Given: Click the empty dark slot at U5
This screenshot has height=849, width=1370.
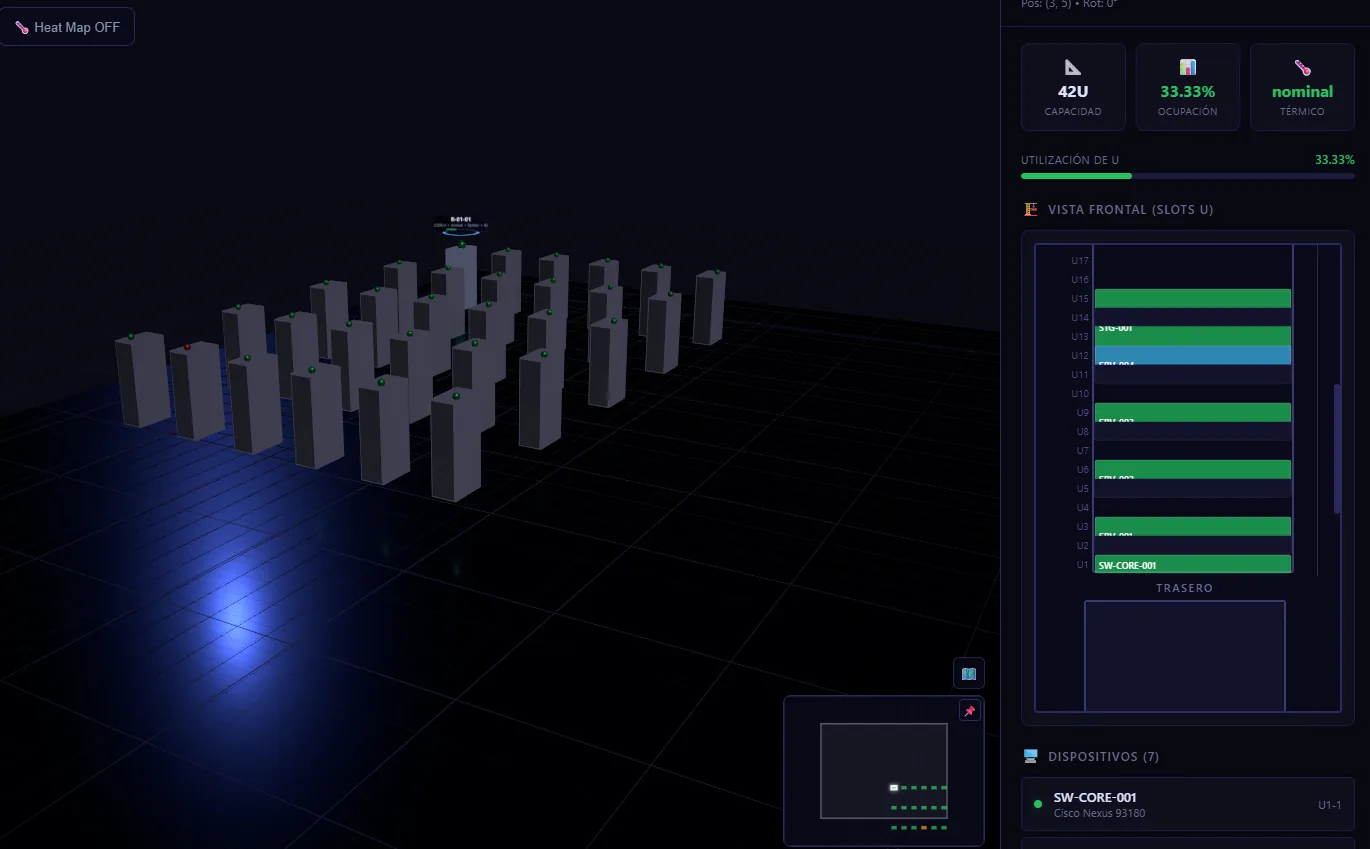Looking at the screenshot, I should pos(1193,488).
